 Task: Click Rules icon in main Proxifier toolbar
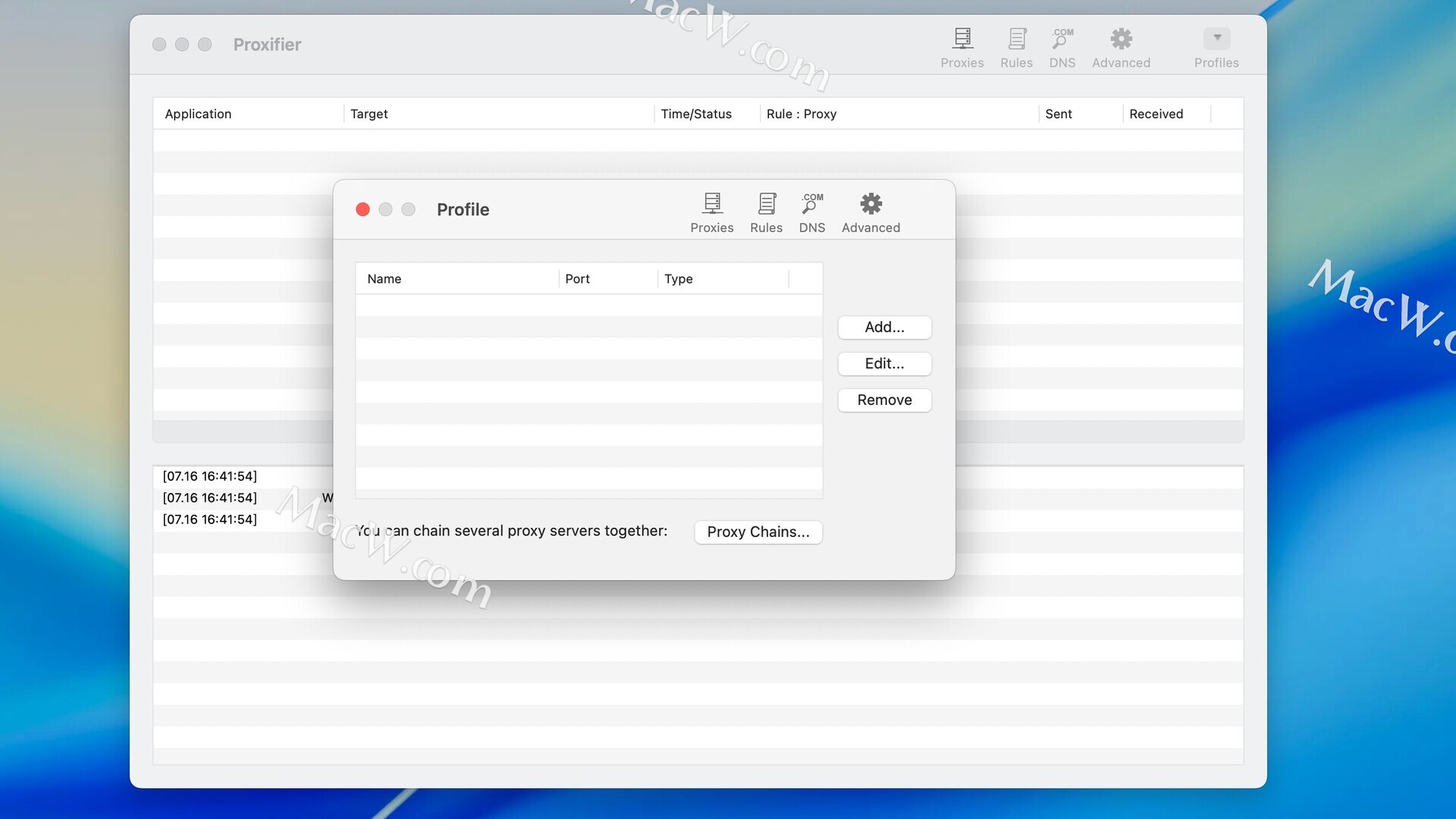pos(1016,47)
